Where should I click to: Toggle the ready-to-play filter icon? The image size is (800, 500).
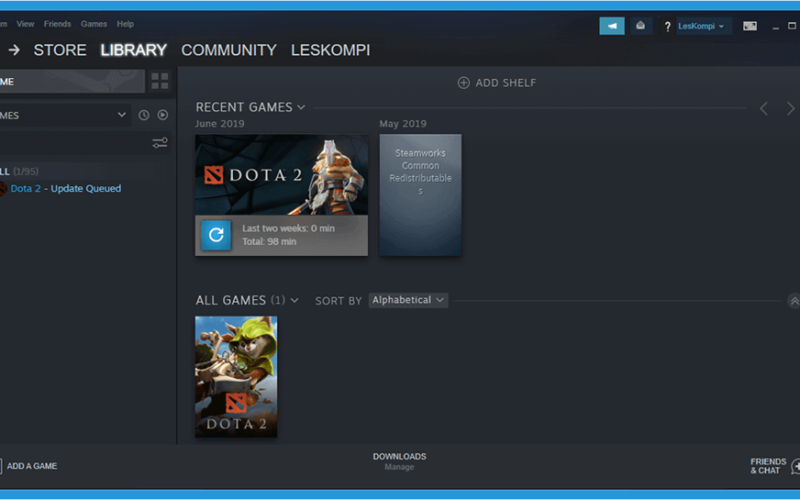163,115
